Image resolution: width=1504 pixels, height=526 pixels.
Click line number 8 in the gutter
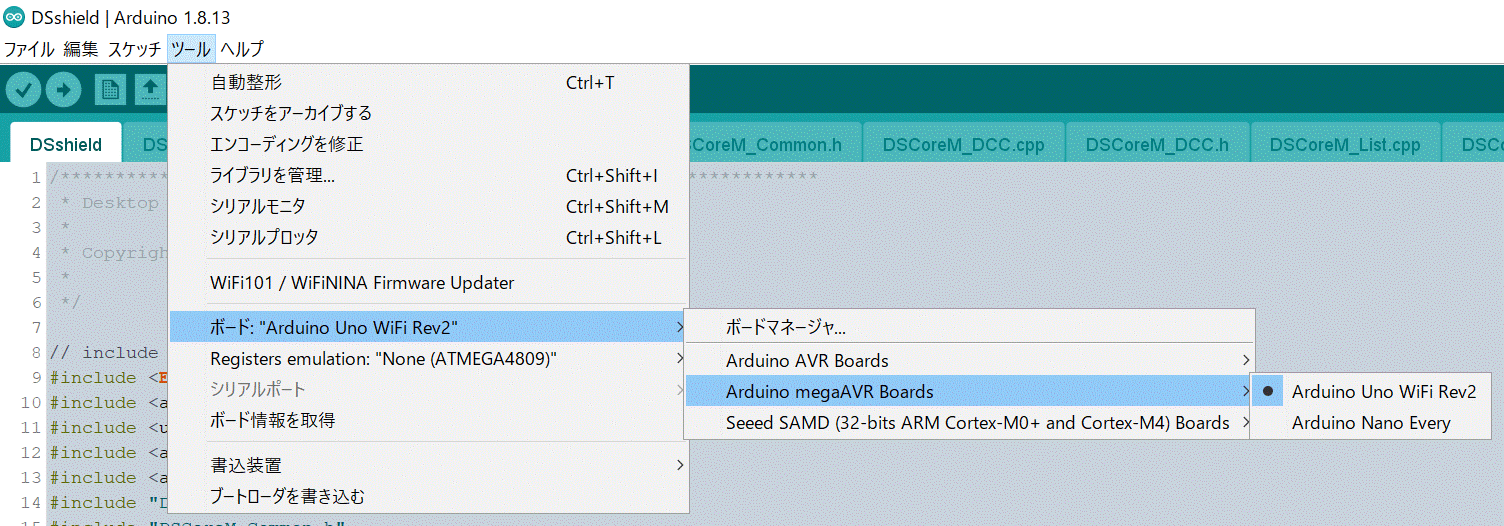click(36, 353)
